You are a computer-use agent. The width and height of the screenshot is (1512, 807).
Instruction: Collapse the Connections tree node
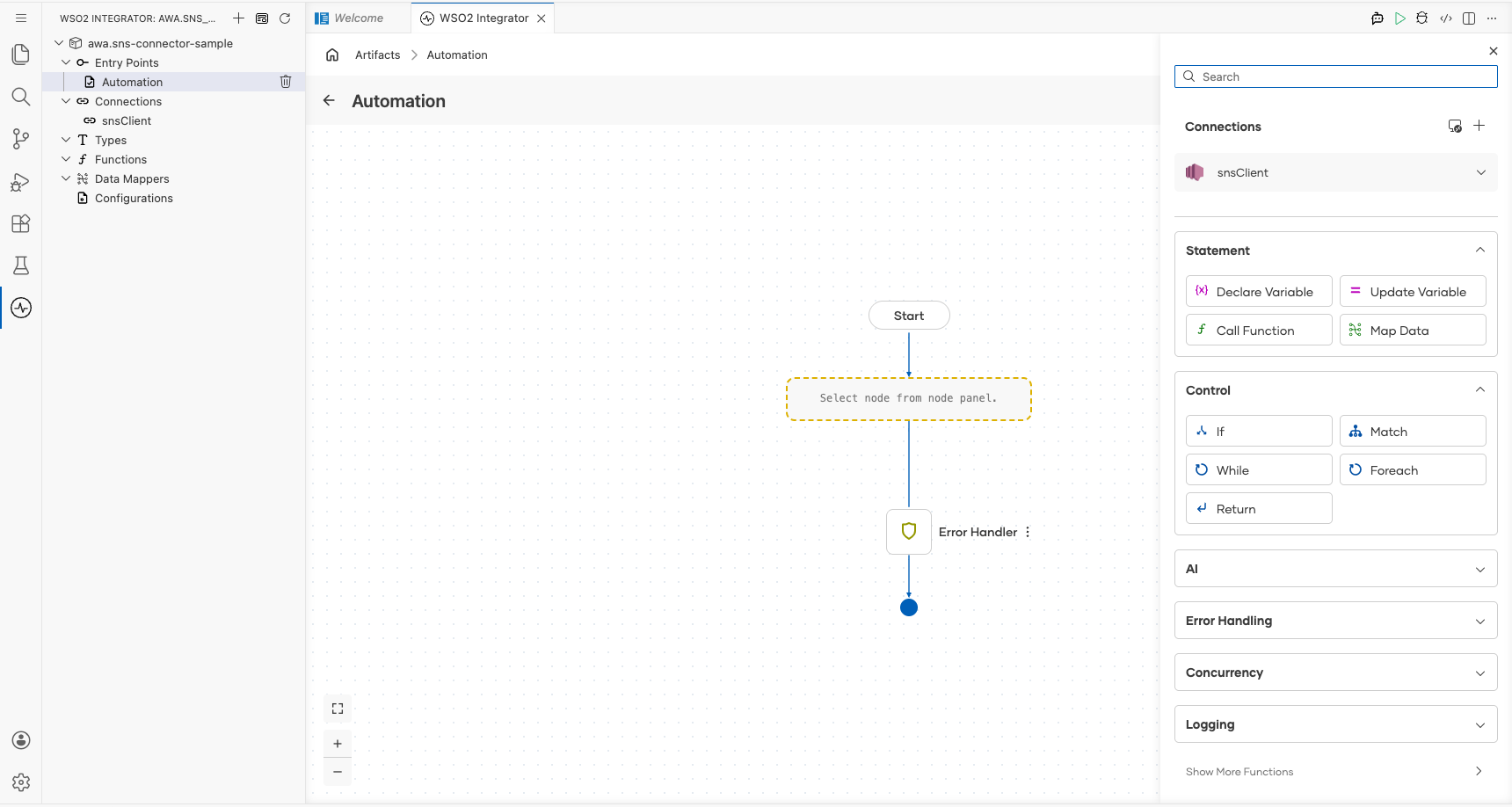(66, 101)
